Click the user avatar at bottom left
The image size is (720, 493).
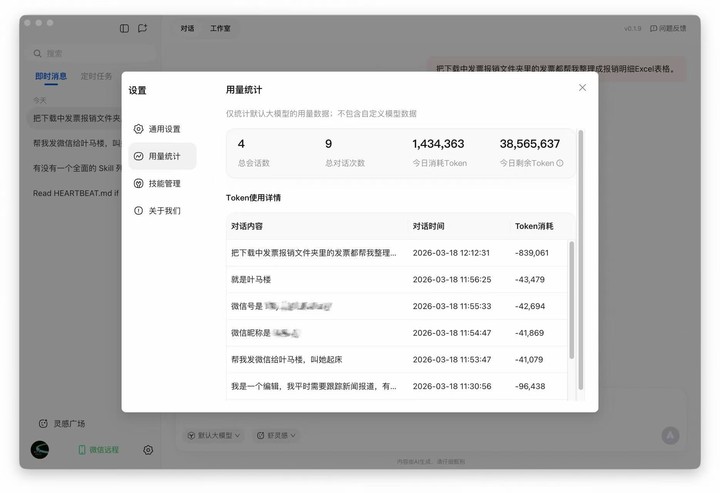(x=40, y=450)
